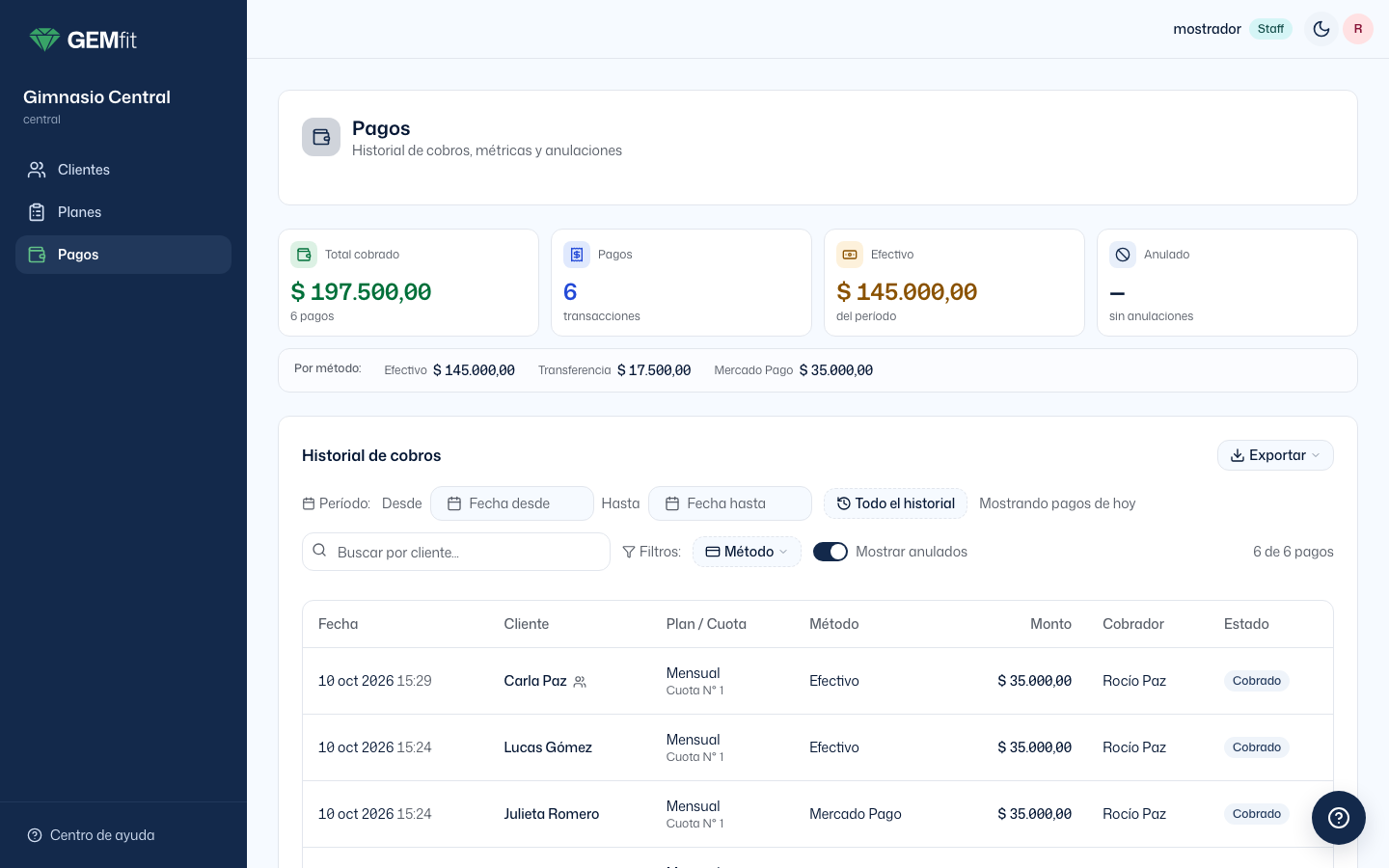Open the Exportar dropdown
The image size is (1389, 868).
tap(1275, 455)
